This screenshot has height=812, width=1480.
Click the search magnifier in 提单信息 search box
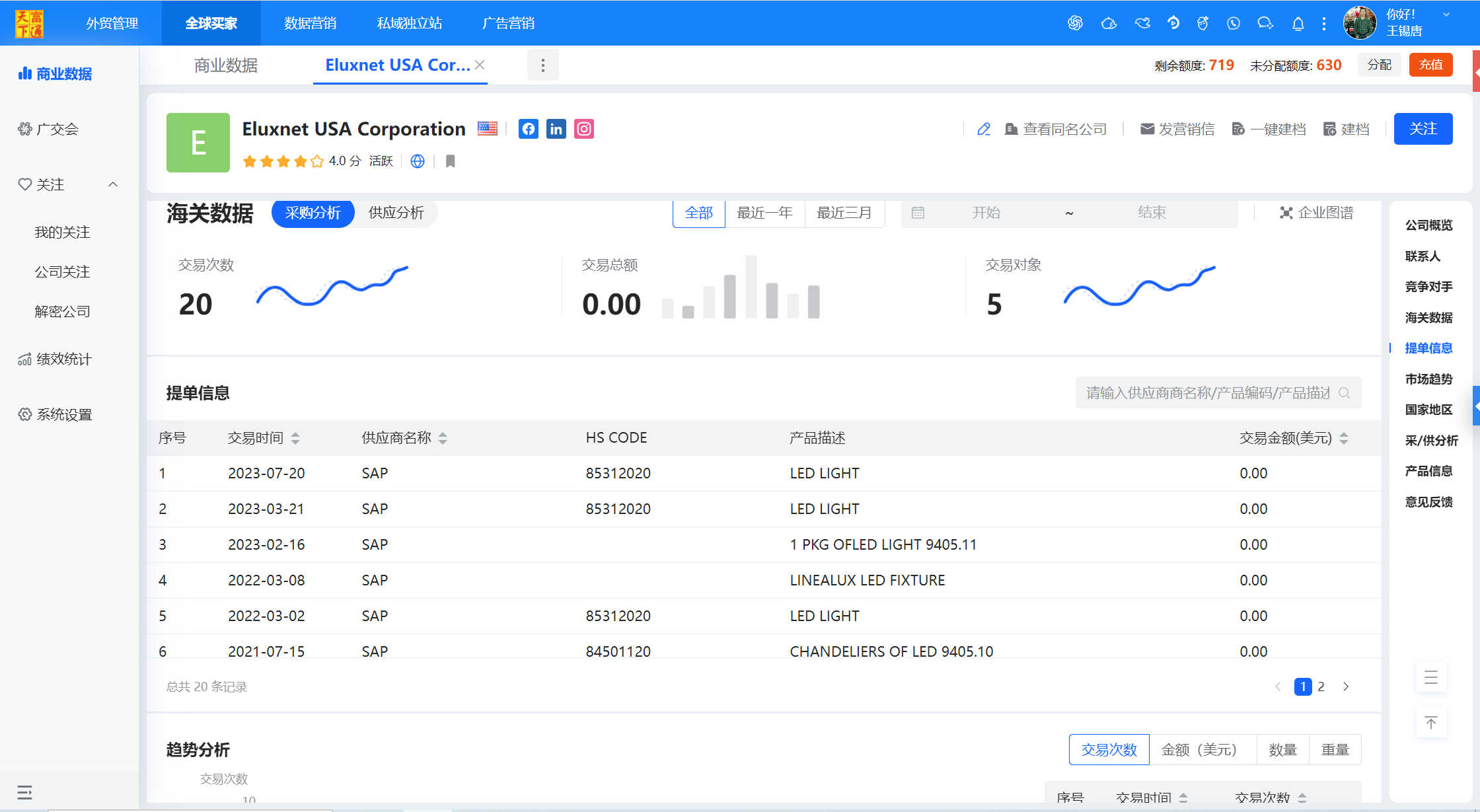(1345, 393)
